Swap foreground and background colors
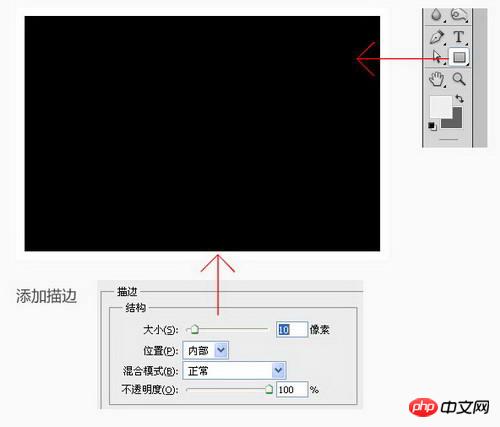 (x=460, y=99)
